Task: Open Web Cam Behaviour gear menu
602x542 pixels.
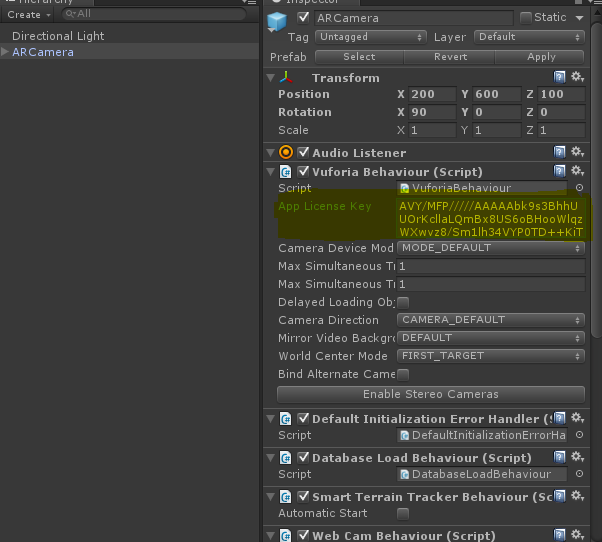Action: point(577,534)
